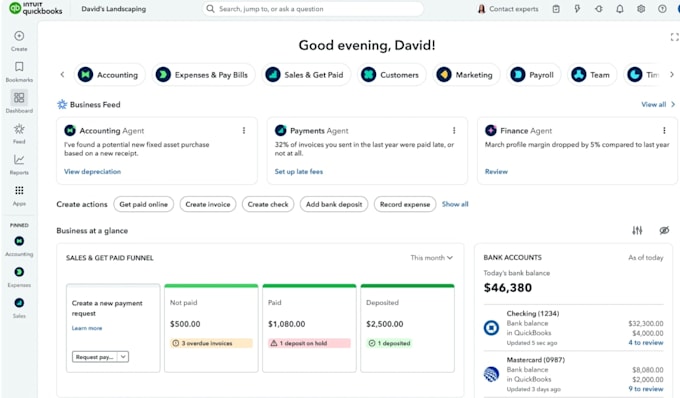This screenshot has height=398, width=680.
Task: Click Learn more in payment request card
Action: pyautogui.click(x=87, y=328)
